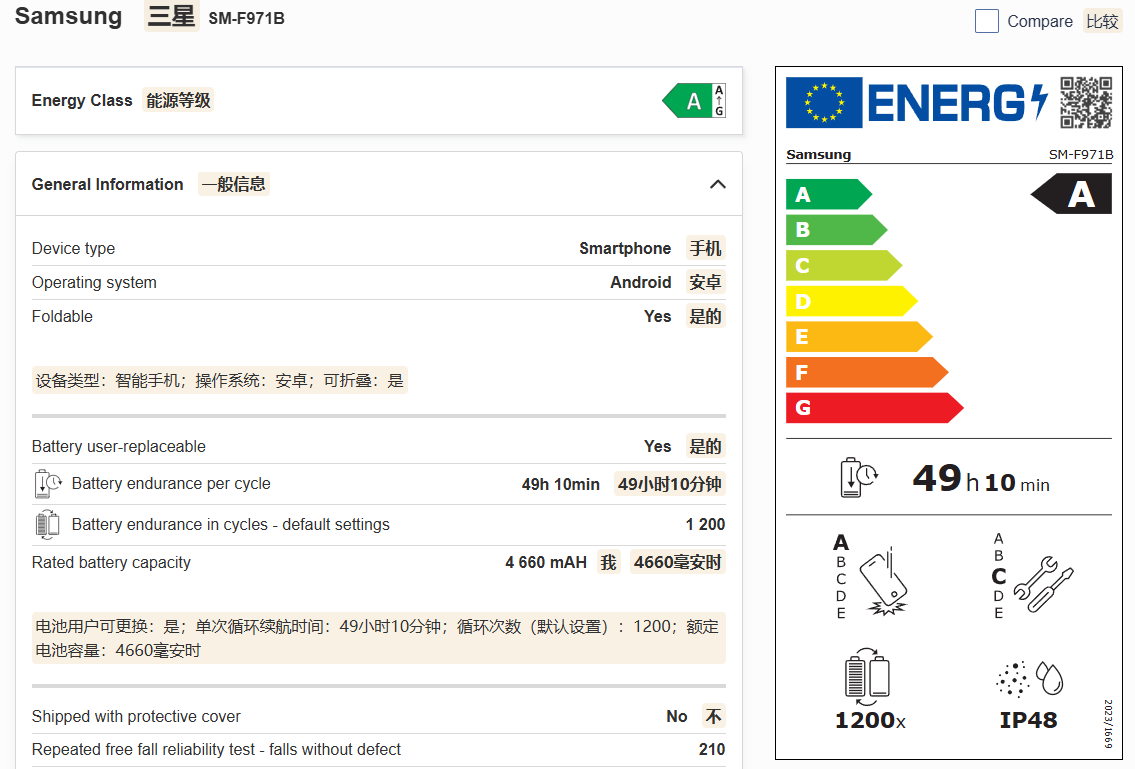The width and height of the screenshot is (1135, 769).
Task: Click the battery clock icon on energy label
Action: (x=859, y=478)
